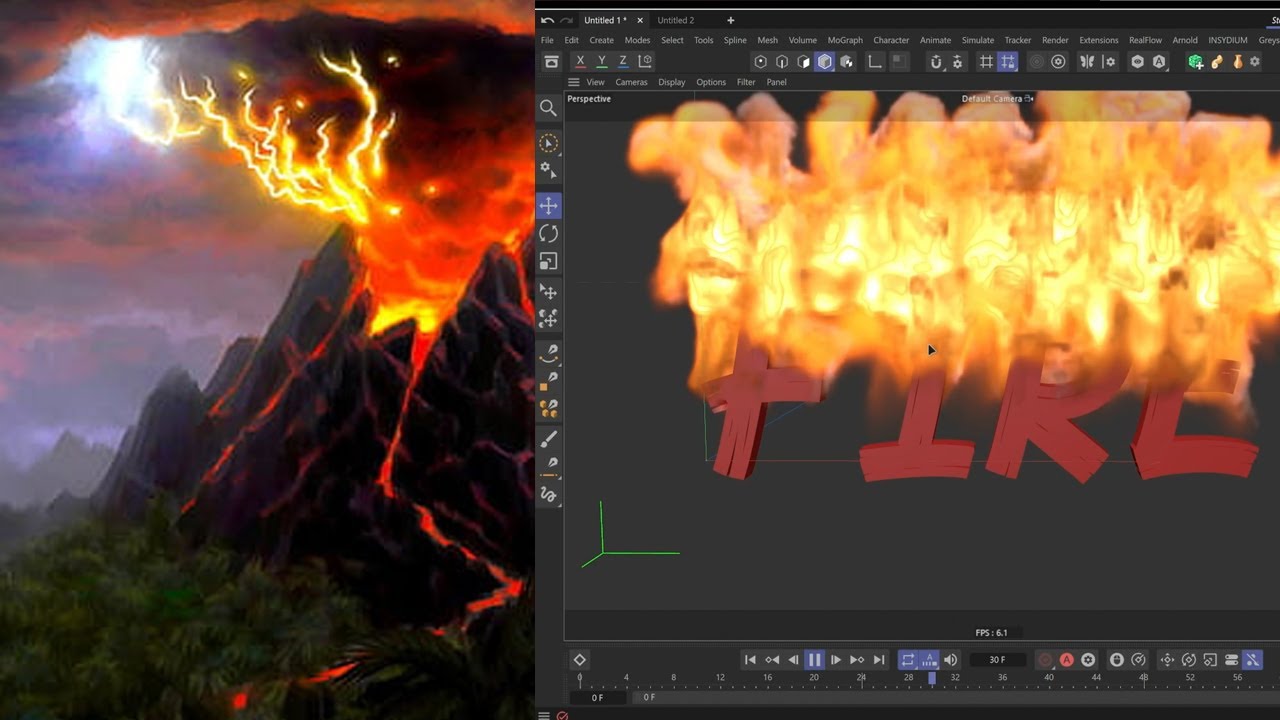Switch to Edges mode icon
Image resolution: width=1280 pixels, height=720 pixels.
tap(782, 62)
